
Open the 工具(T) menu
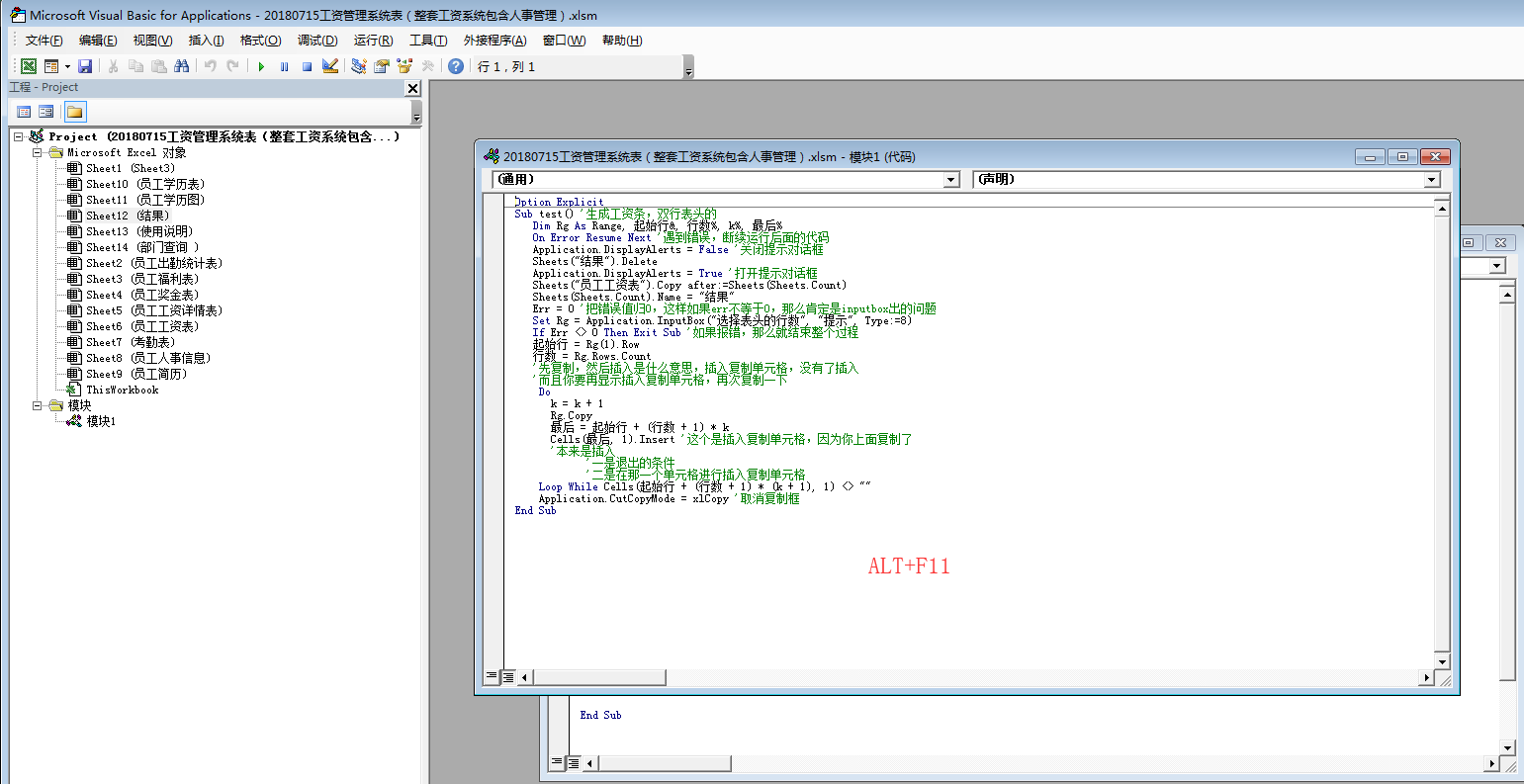click(428, 41)
